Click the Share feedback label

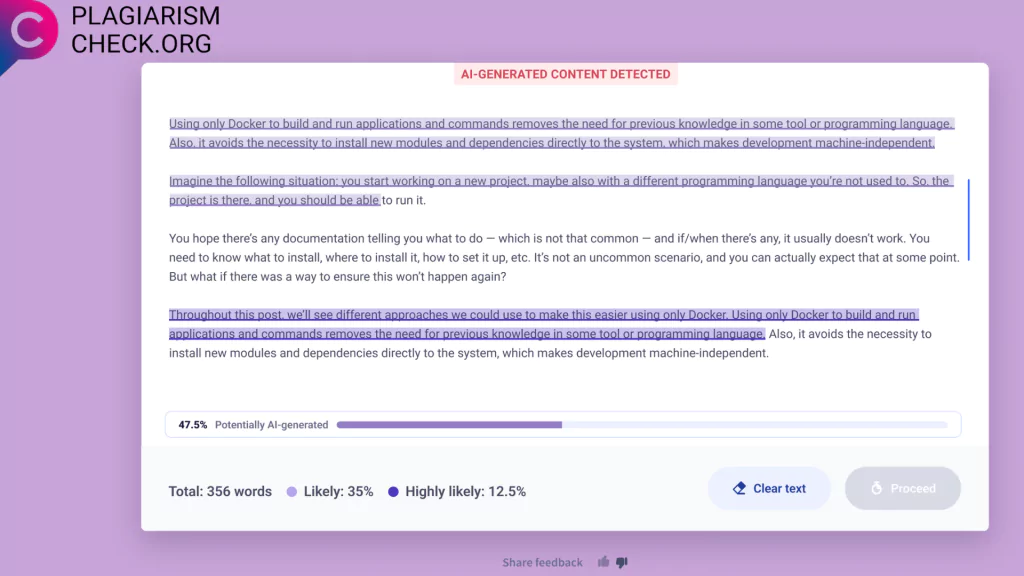point(542,562)
